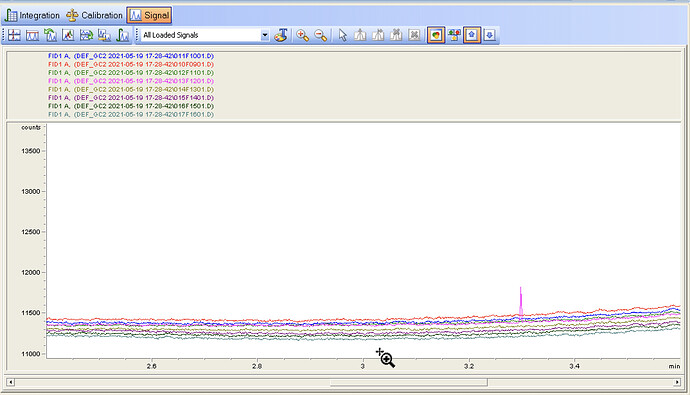This screenshot has width=690, height=395.
Task: Click the first toolbar icon with crossed axes
Action: (x=14, y=35)
